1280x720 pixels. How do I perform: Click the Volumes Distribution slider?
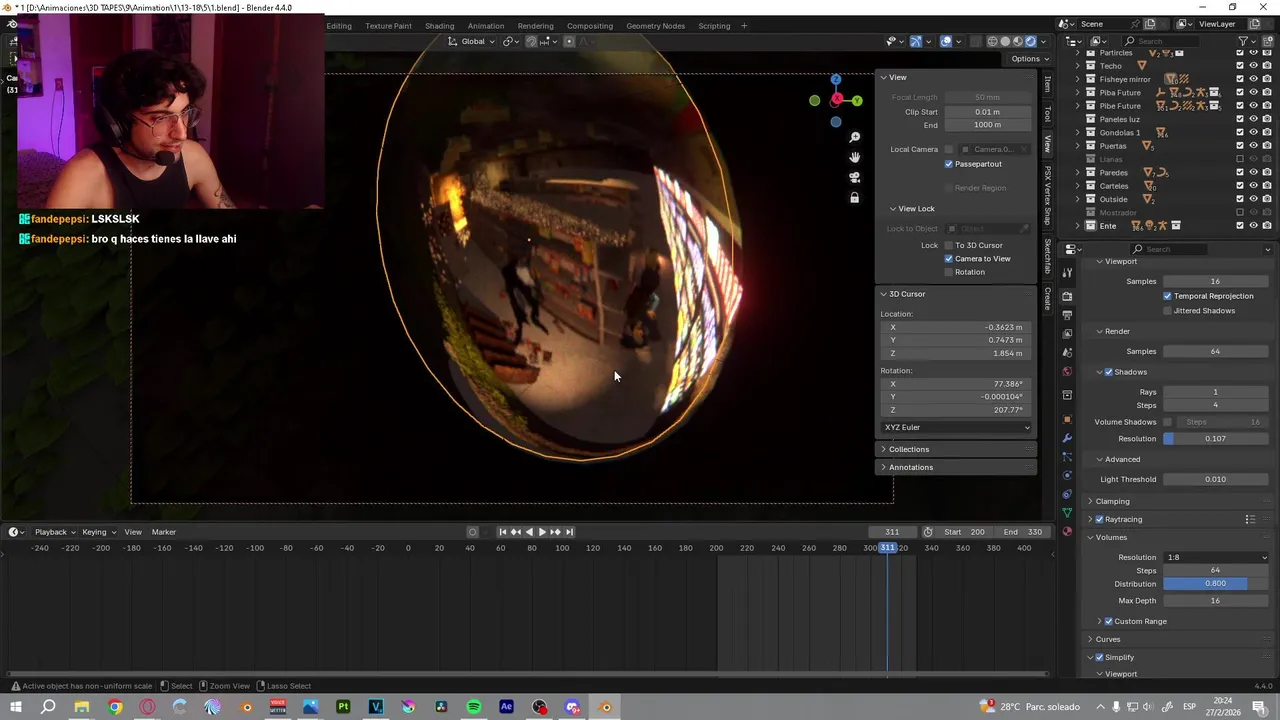[1214, 584]
